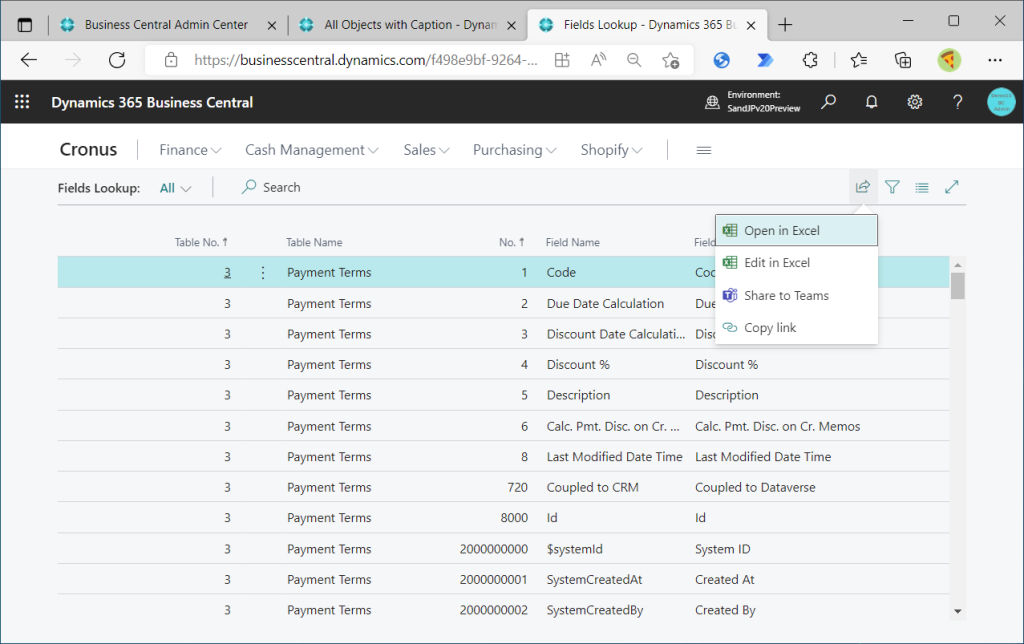Open the All views dropdown
1024x644 pixels.
175,188
